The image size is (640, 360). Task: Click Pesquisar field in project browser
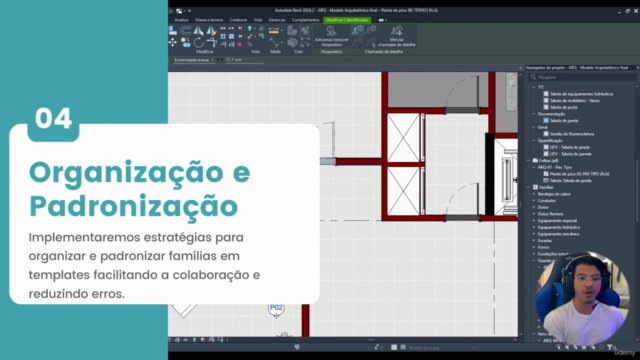click(x=583, y=77)
